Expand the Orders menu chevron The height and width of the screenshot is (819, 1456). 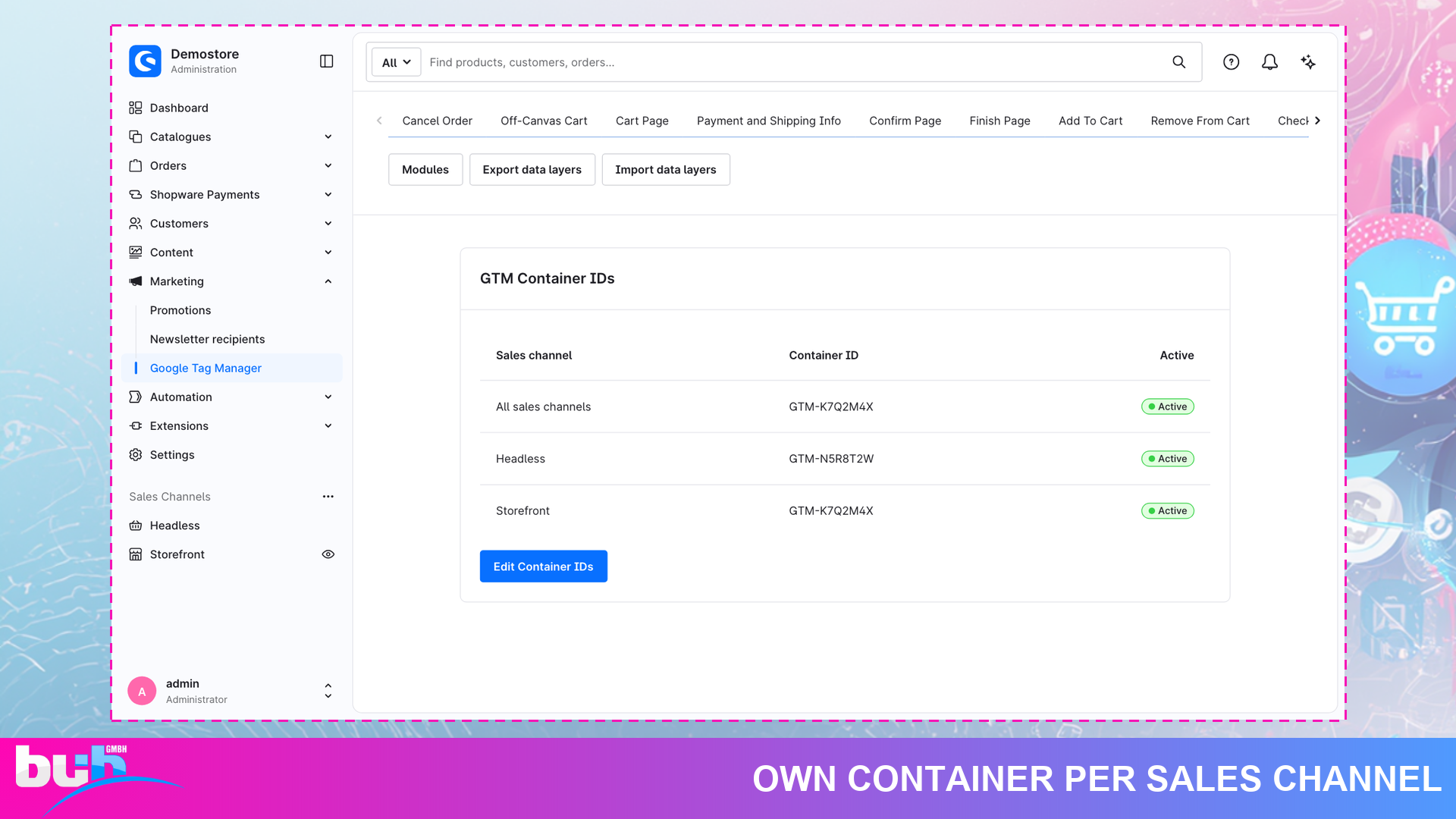point(328,165)
